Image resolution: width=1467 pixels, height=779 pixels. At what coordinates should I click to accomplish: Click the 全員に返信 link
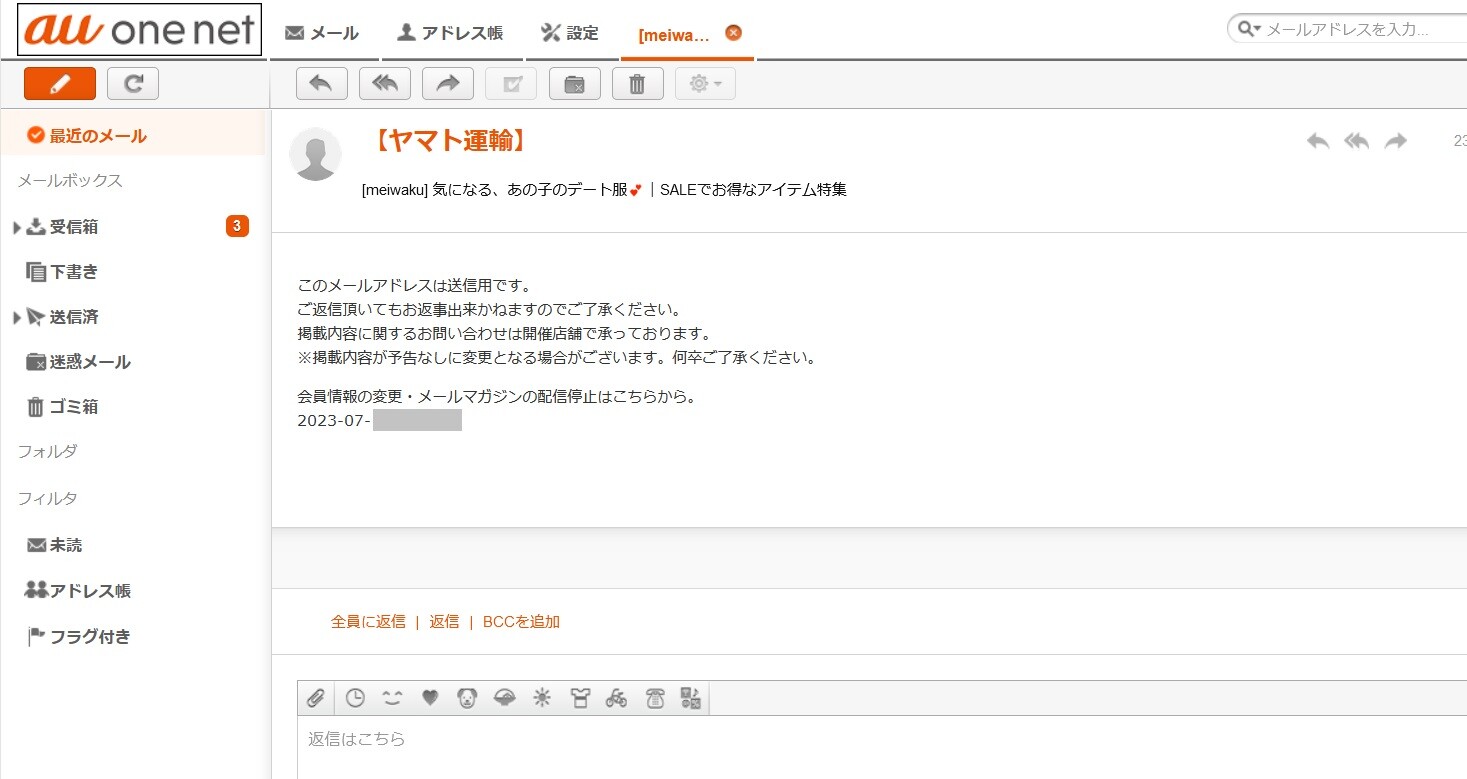(368, 622)
